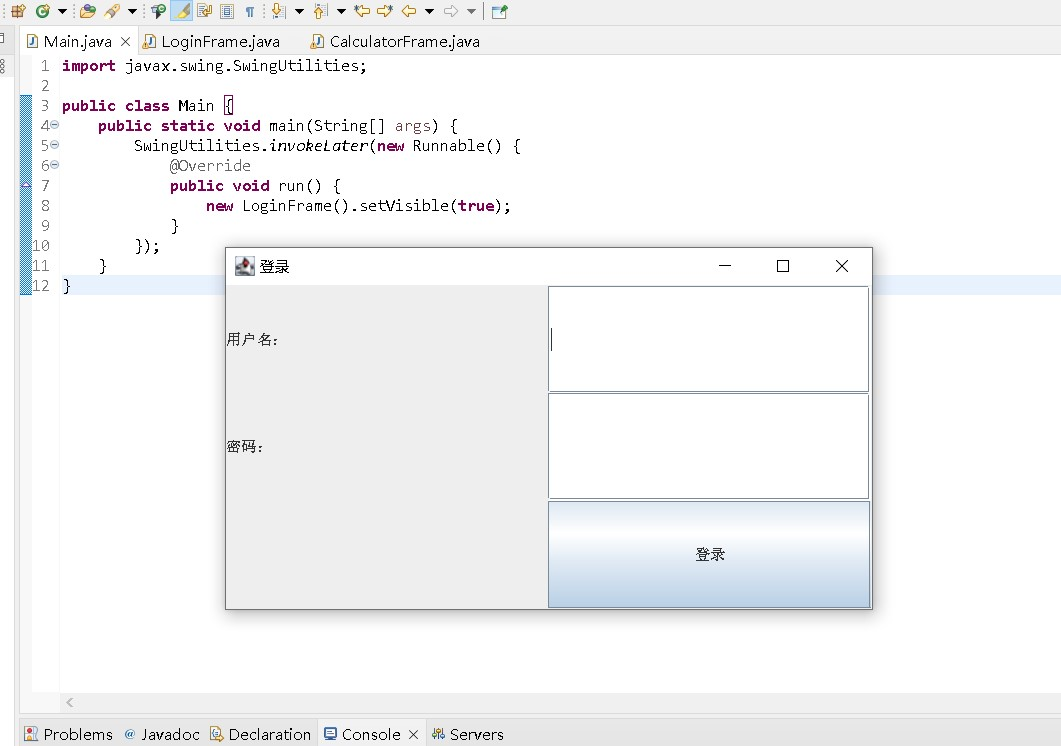This screenshot has height=746, width=1061.
Task: Click the username input field in login window
Action: click(x=708, y=338)
